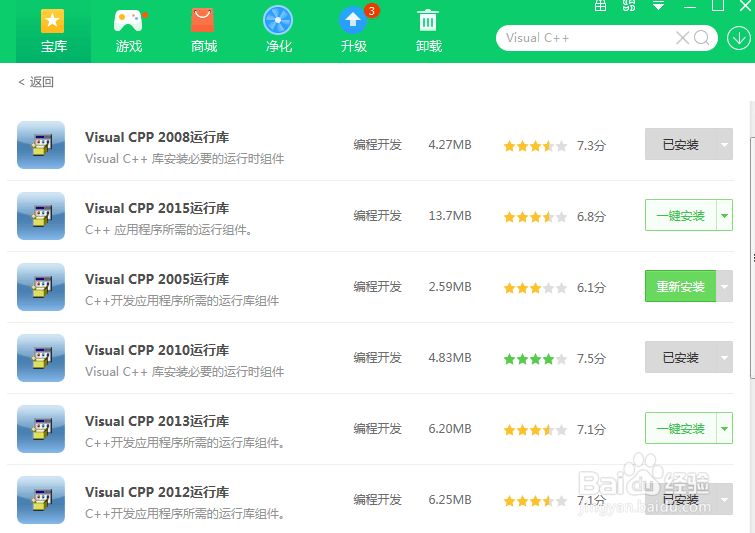Click the 编程开发 category of Visual CPP 2015
The height and width of the screenshot is (533, 755).
click(x=377, y=216)
